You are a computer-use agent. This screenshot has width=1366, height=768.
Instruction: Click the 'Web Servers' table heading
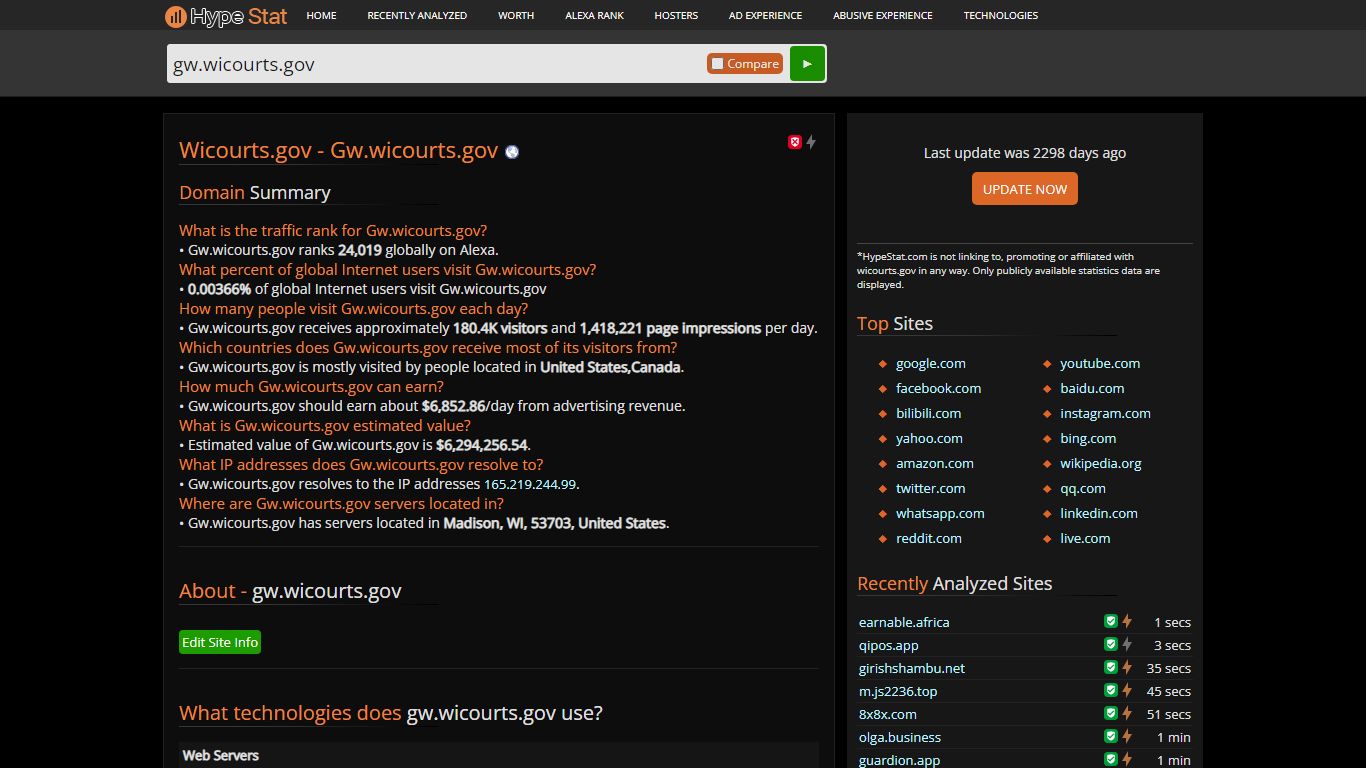221,755
